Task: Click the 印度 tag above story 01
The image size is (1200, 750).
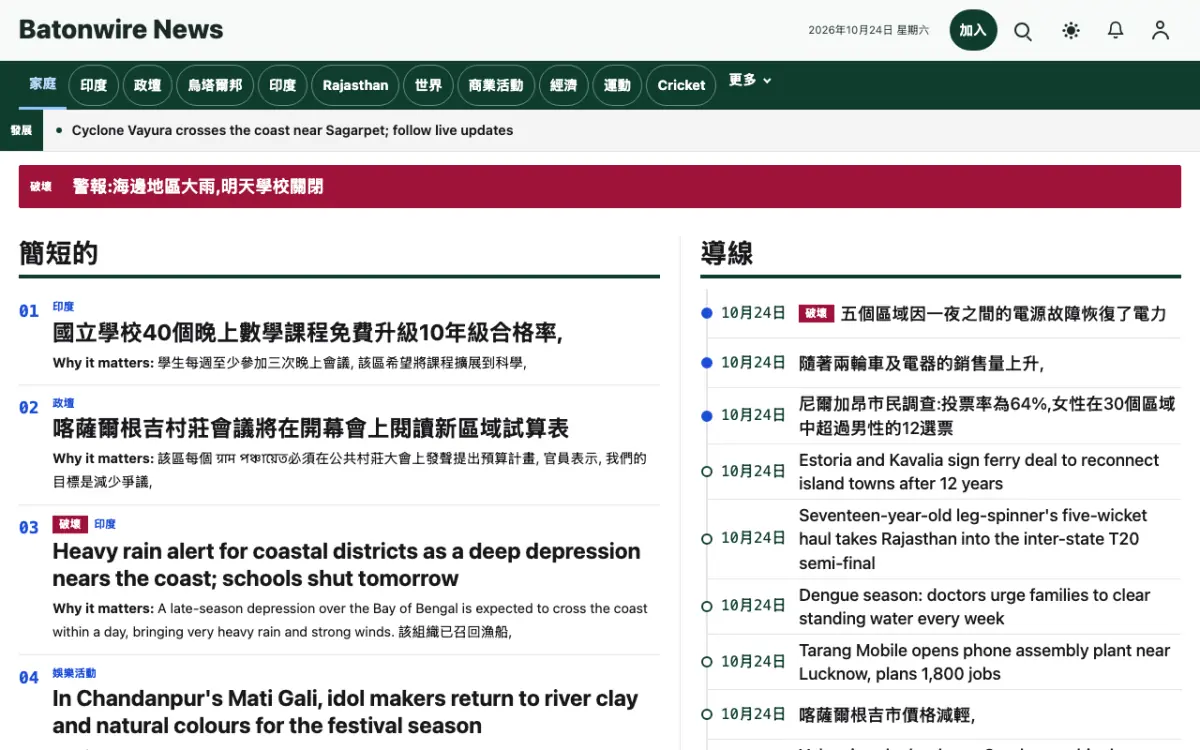Action: 64,307
